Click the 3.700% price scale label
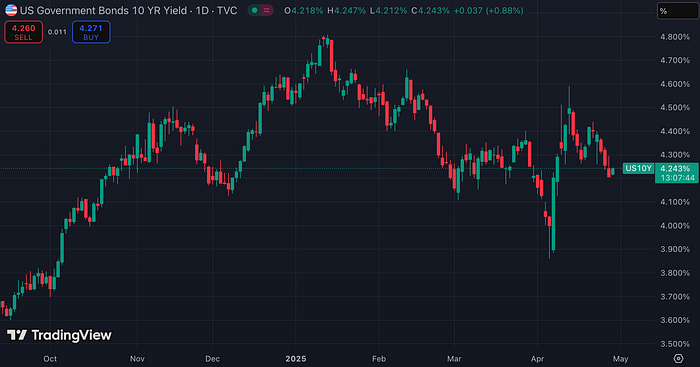This screenshot has width=700, height=367. click(x=675, y=296)
